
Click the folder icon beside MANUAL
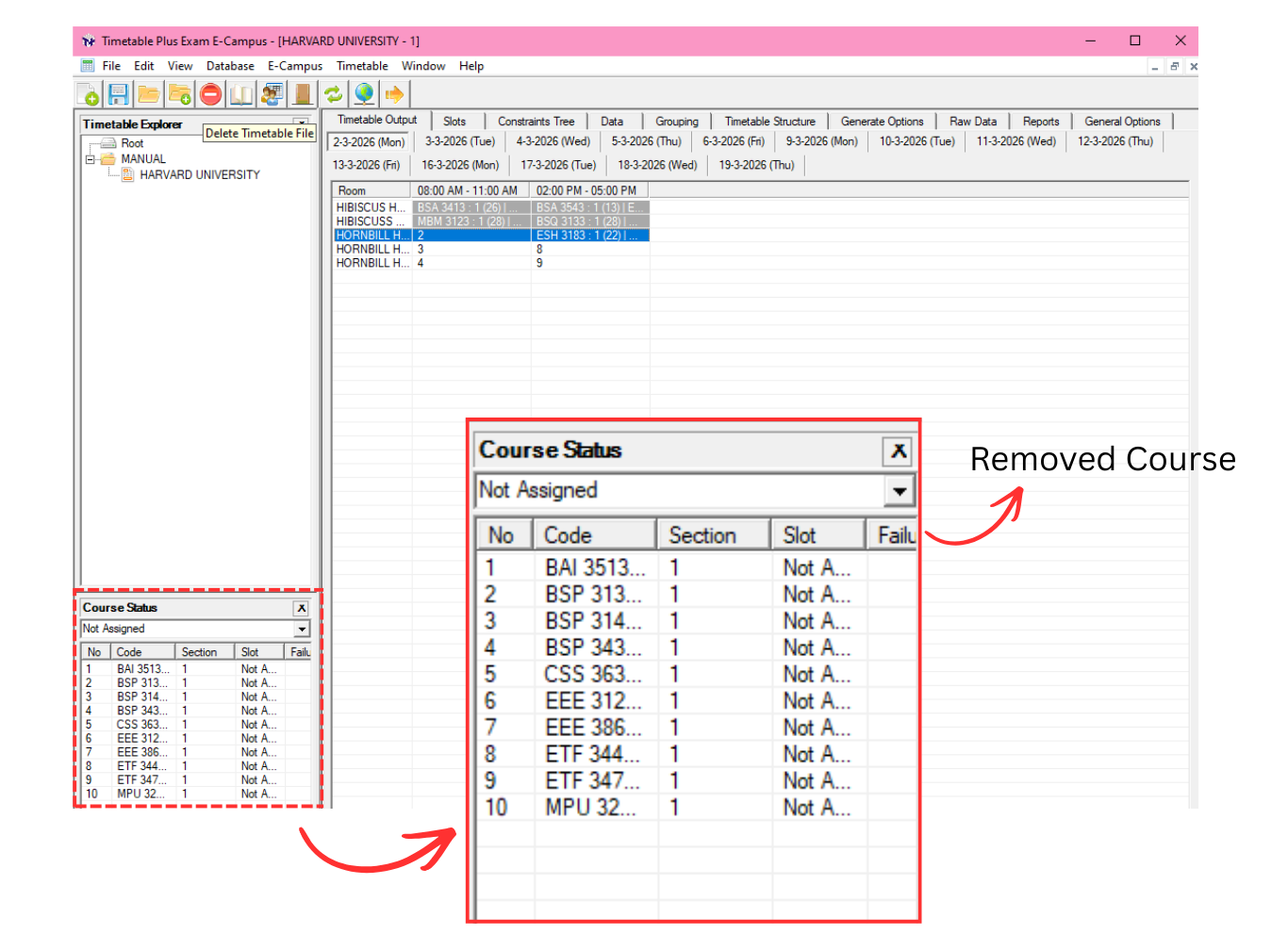(108, 158)
